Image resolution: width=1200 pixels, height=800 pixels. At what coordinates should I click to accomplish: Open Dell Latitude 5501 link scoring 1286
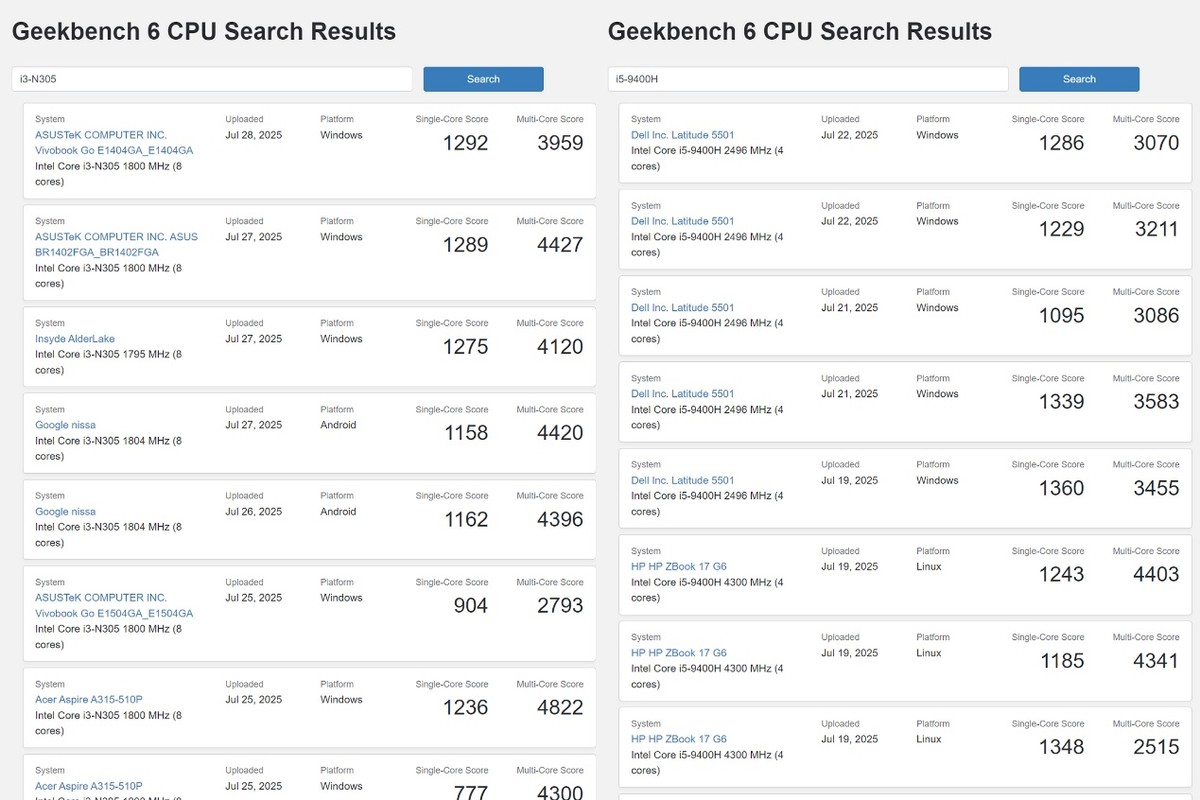[x=683, y=135]
